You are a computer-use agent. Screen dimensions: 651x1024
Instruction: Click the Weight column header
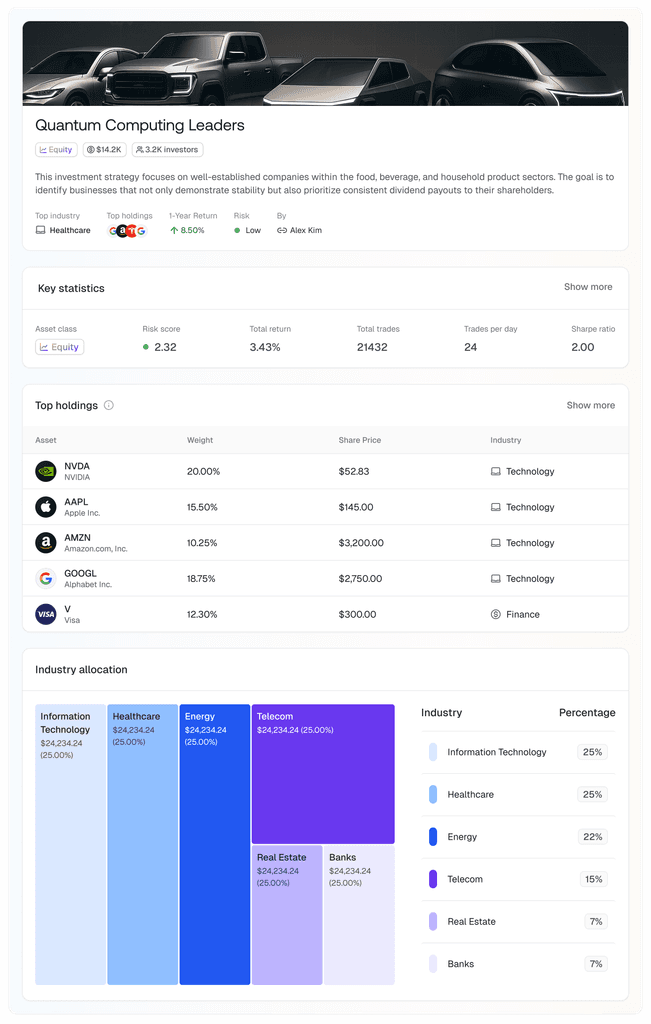[x=200, y=440]
